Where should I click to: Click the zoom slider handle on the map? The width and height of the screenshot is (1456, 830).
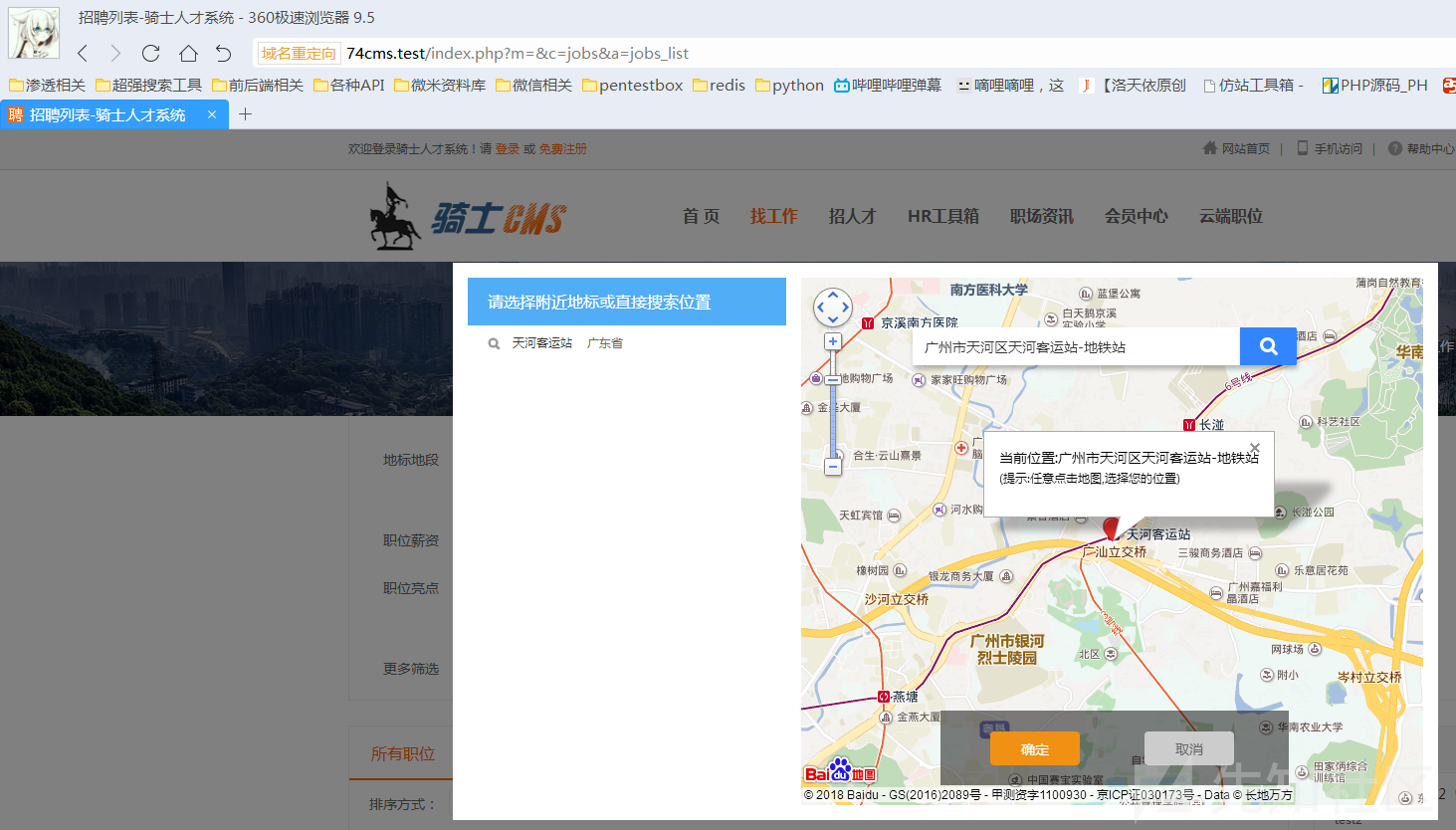[x=833, y=379]
